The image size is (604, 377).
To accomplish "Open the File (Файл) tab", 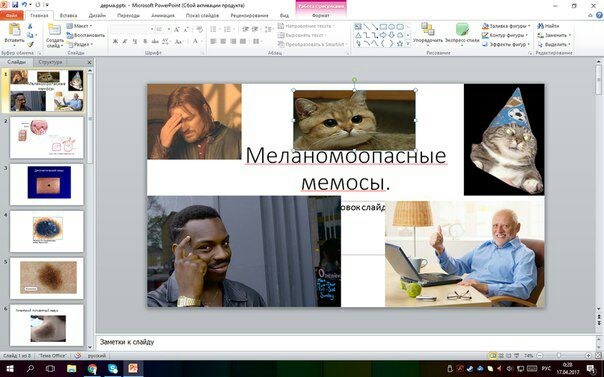I will pos(12,15).
